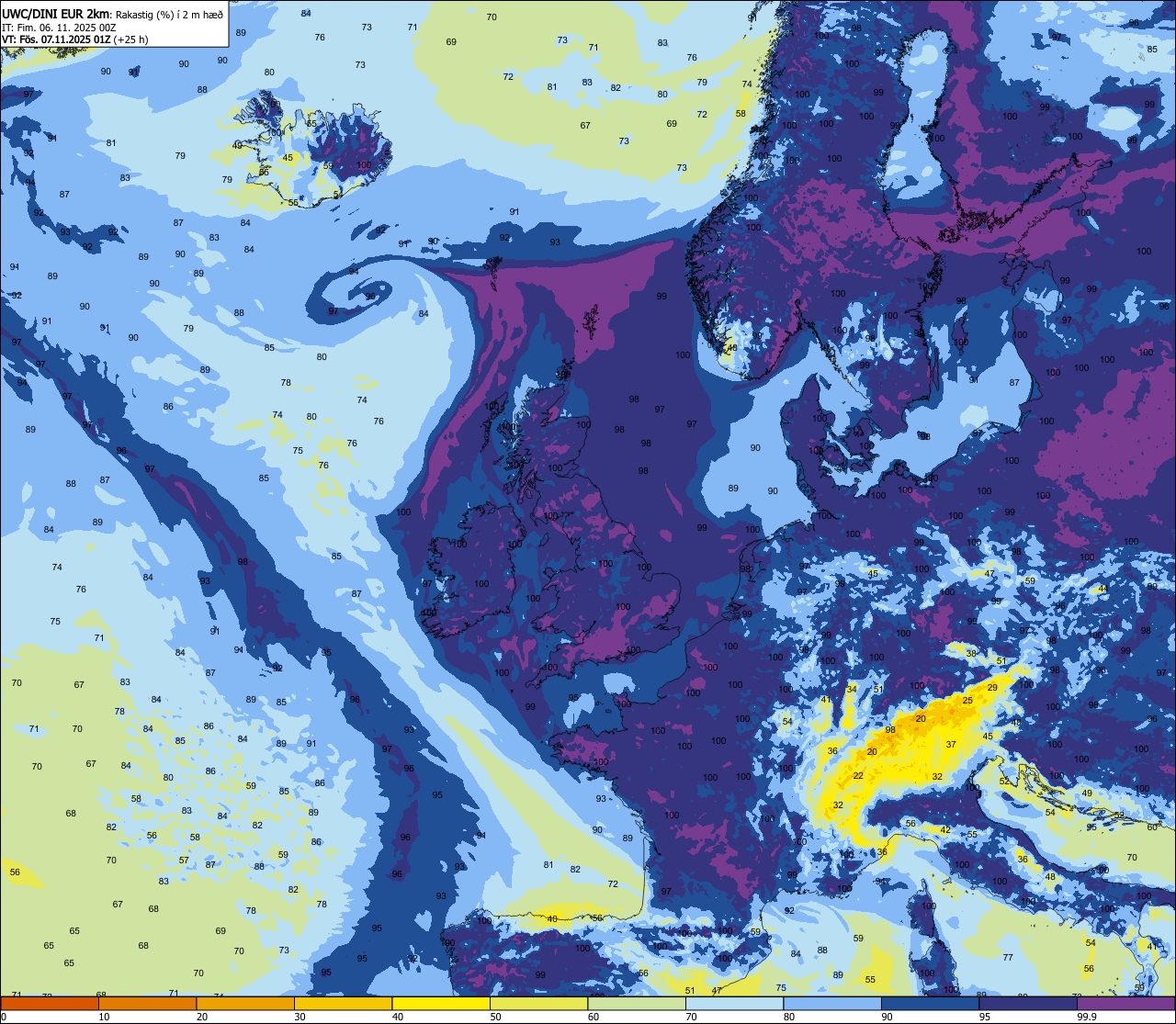The image size is (1176, 1024).
Task: Click the "30" tick label on the legend bar
Action: pyautogui.click(x=300, y=1017)
